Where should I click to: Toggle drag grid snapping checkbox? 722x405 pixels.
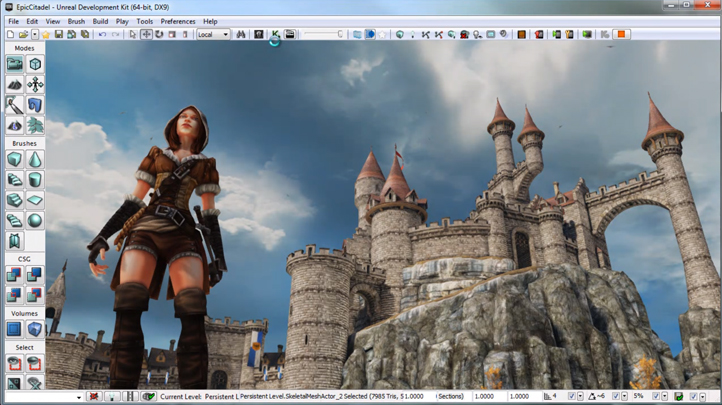click(571, 396)
